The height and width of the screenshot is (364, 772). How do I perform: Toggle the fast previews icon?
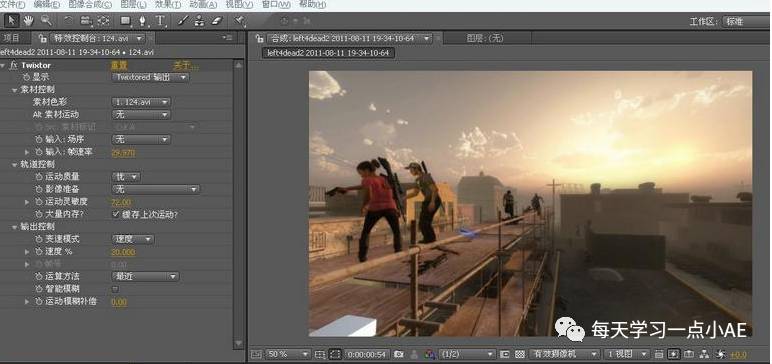pos(674,354)
